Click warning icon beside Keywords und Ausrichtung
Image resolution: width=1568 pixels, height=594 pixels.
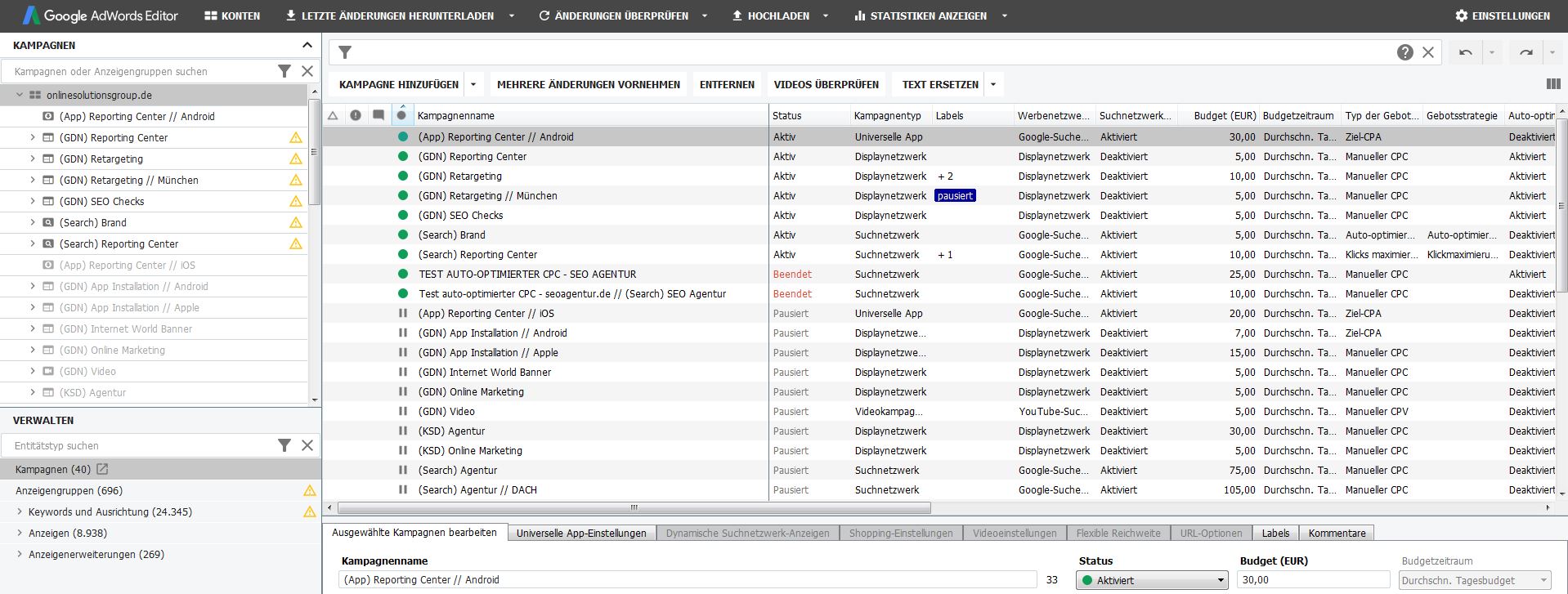[x=309, y=512]
